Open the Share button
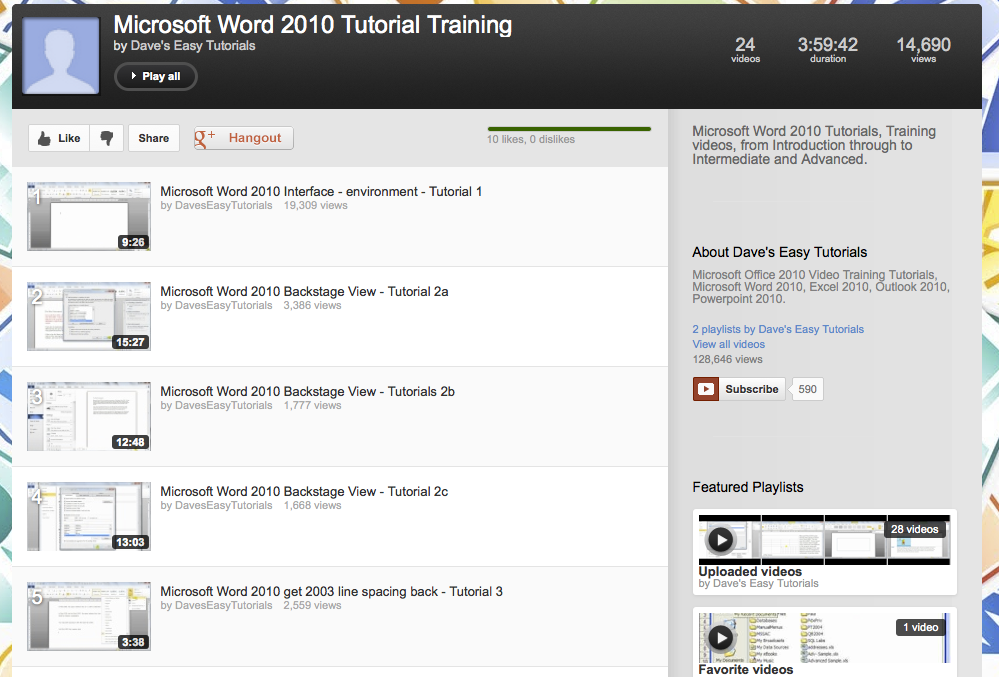 coord(154,138)
